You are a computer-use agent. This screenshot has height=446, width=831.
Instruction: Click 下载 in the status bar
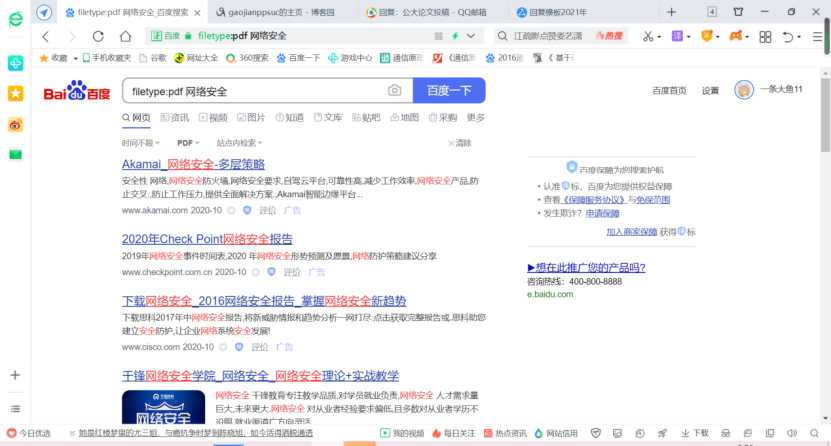695,433
